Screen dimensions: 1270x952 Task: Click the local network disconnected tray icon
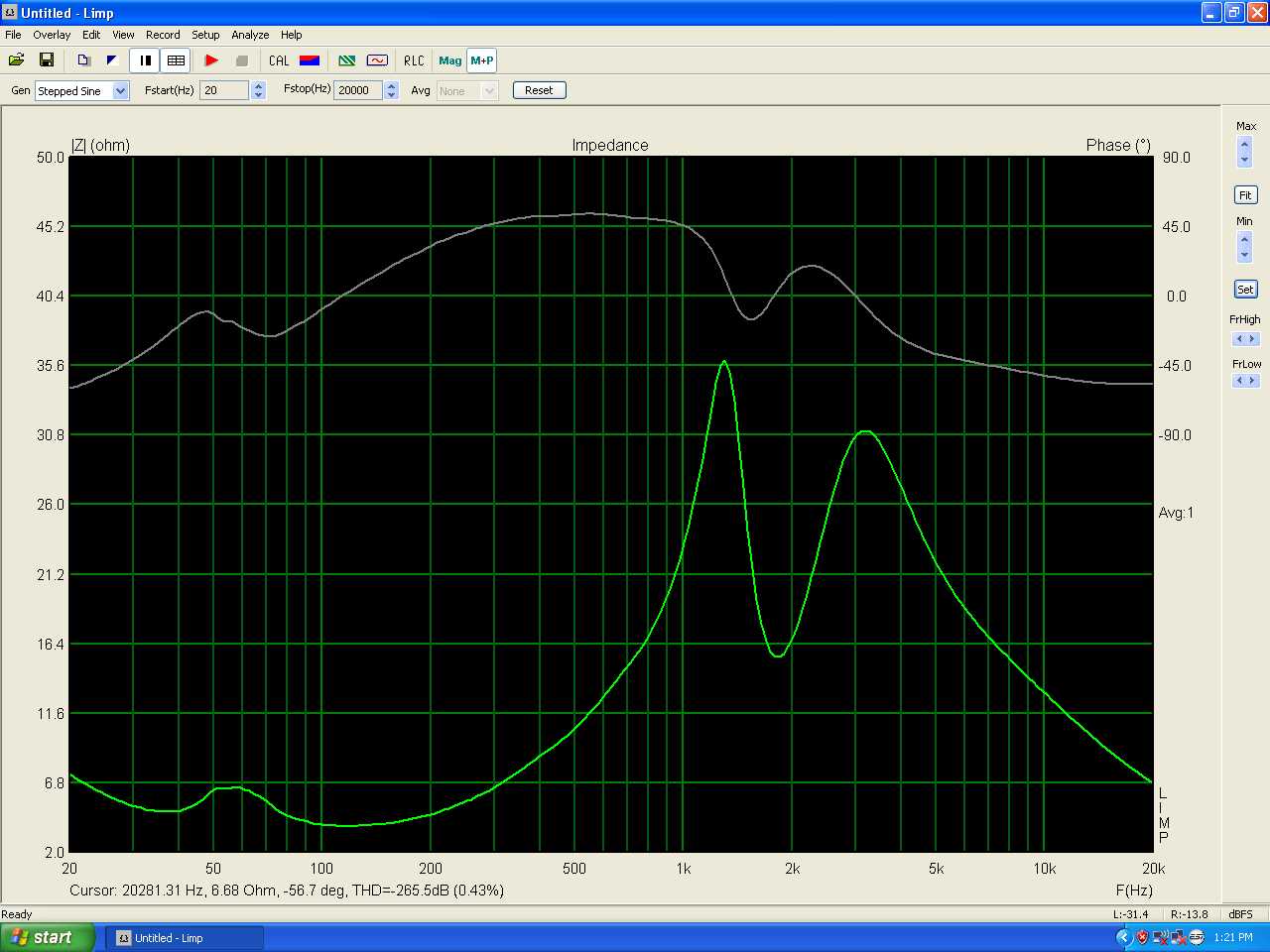[x=1178, y=937]
